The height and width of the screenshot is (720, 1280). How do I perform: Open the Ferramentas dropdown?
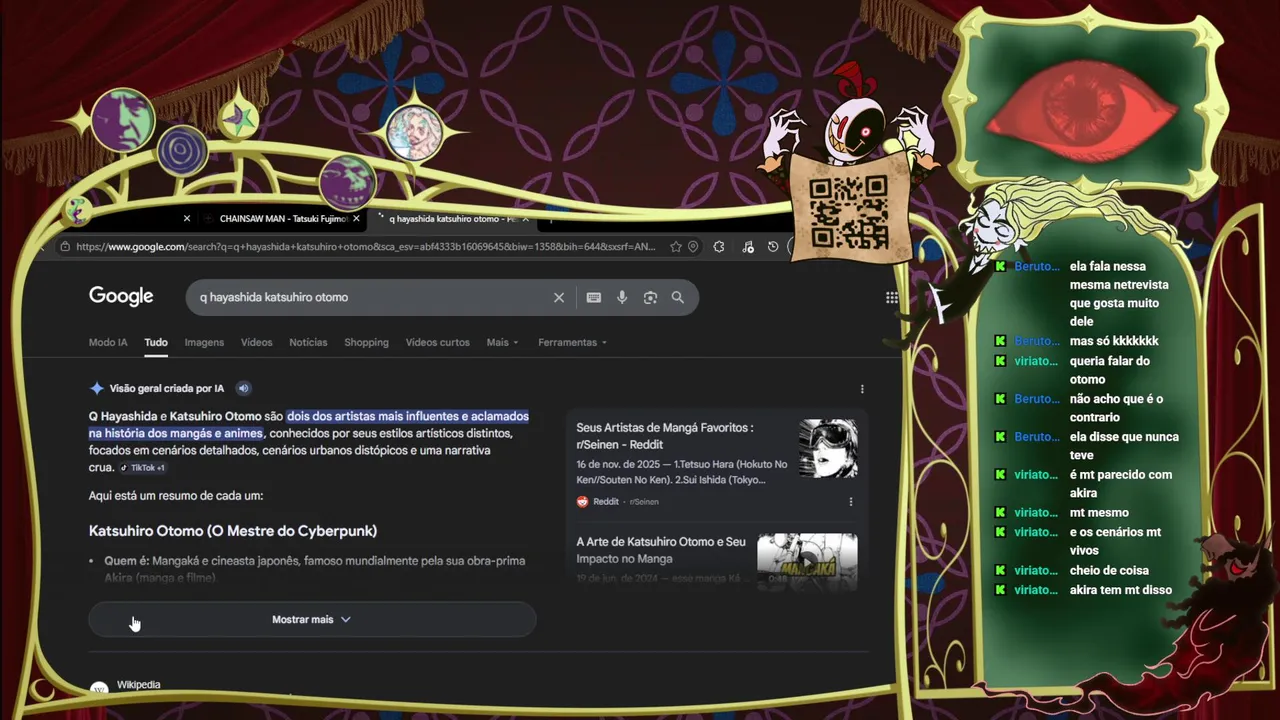click(x=573, y=342)
